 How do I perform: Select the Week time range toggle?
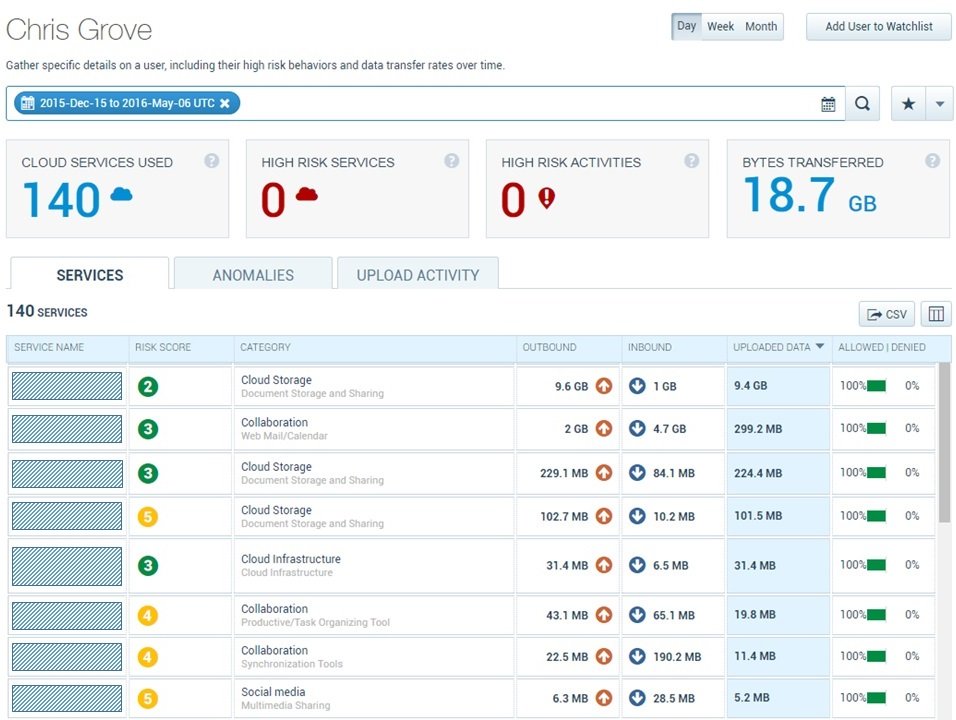coord(720,26)
